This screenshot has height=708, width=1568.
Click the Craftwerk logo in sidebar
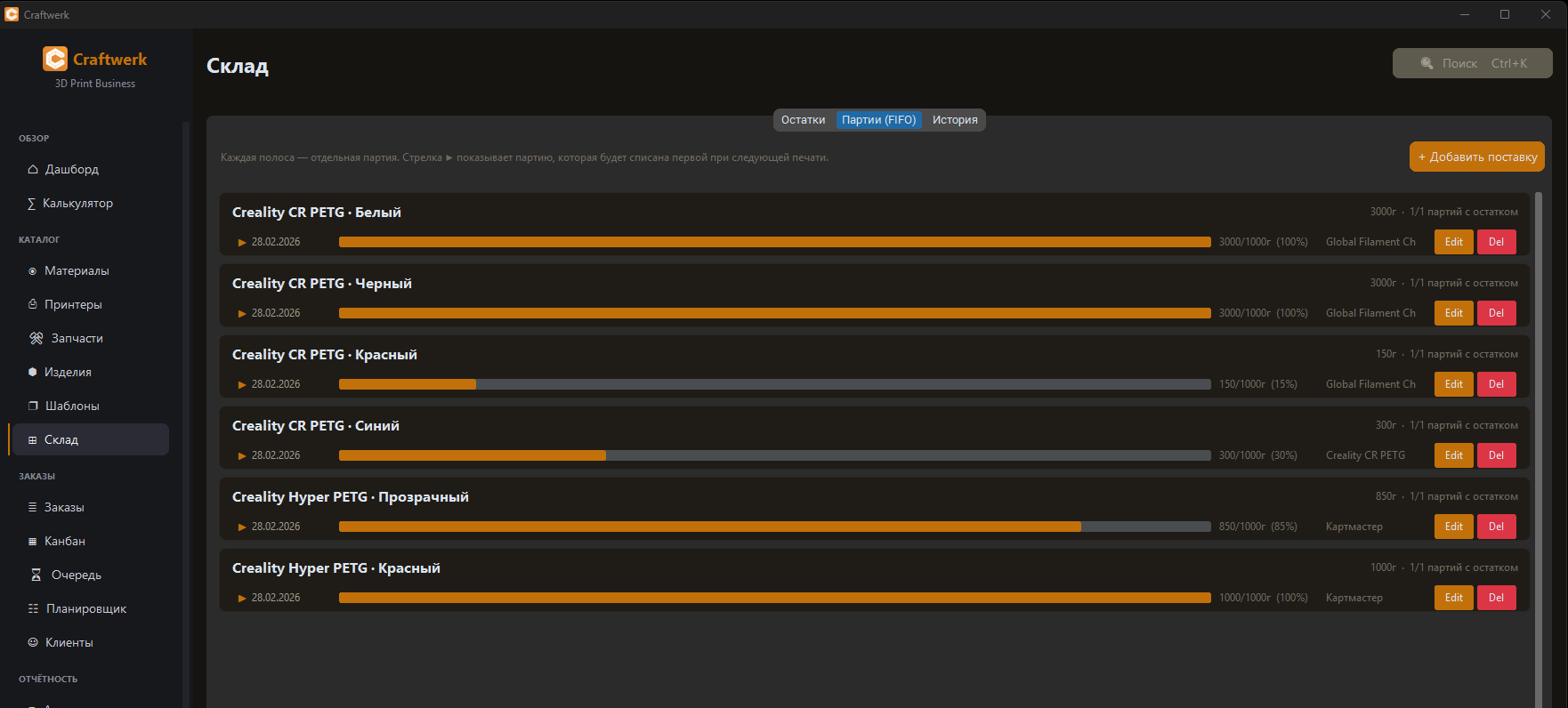55,59
